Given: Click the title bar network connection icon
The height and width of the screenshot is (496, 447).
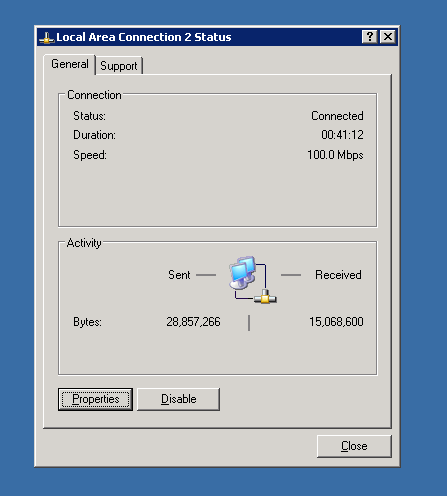Looking at the screenshot, I should [47, 38].
